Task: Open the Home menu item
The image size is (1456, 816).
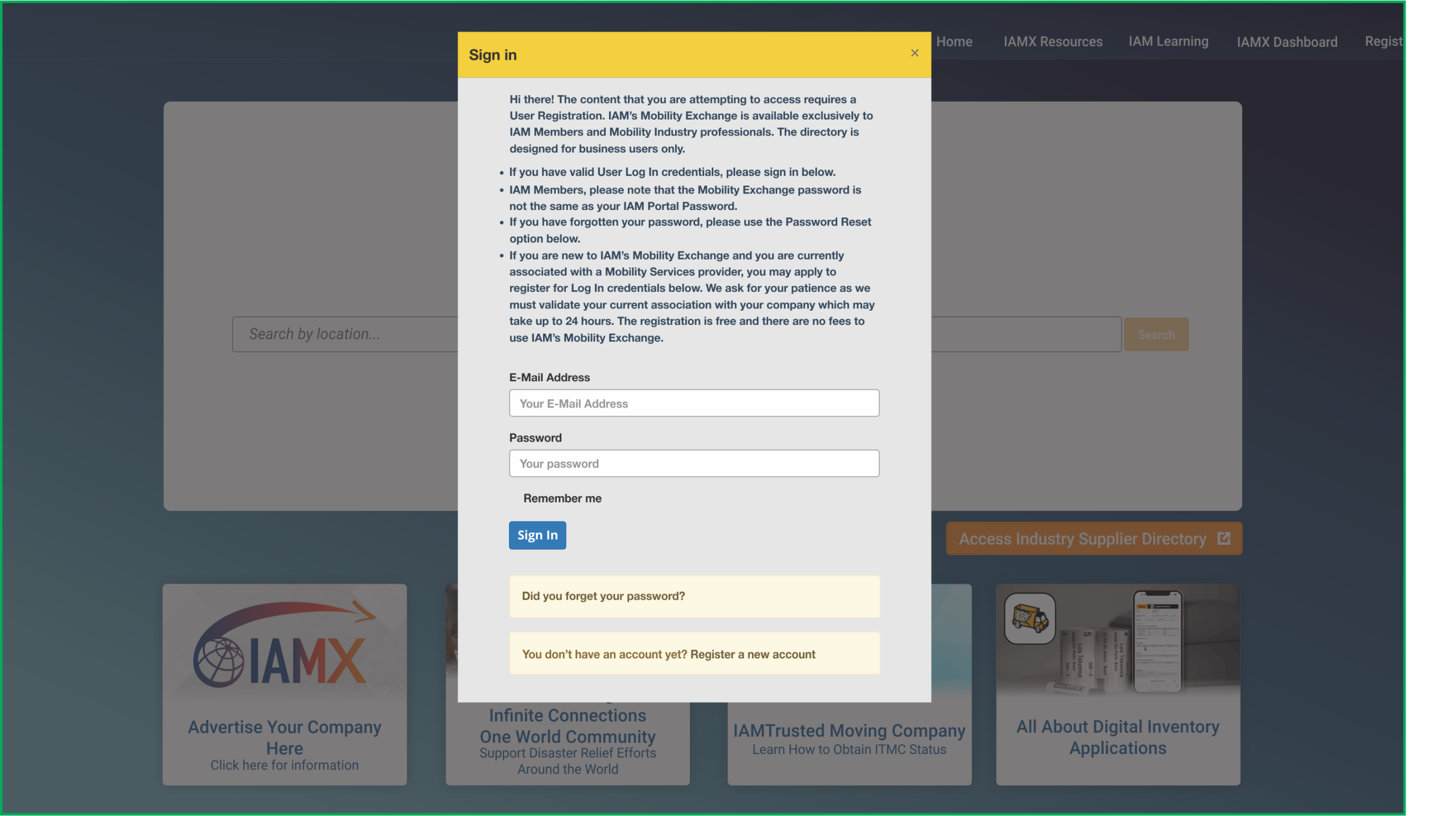Action: pyautogui.click(x=954, y=42)
